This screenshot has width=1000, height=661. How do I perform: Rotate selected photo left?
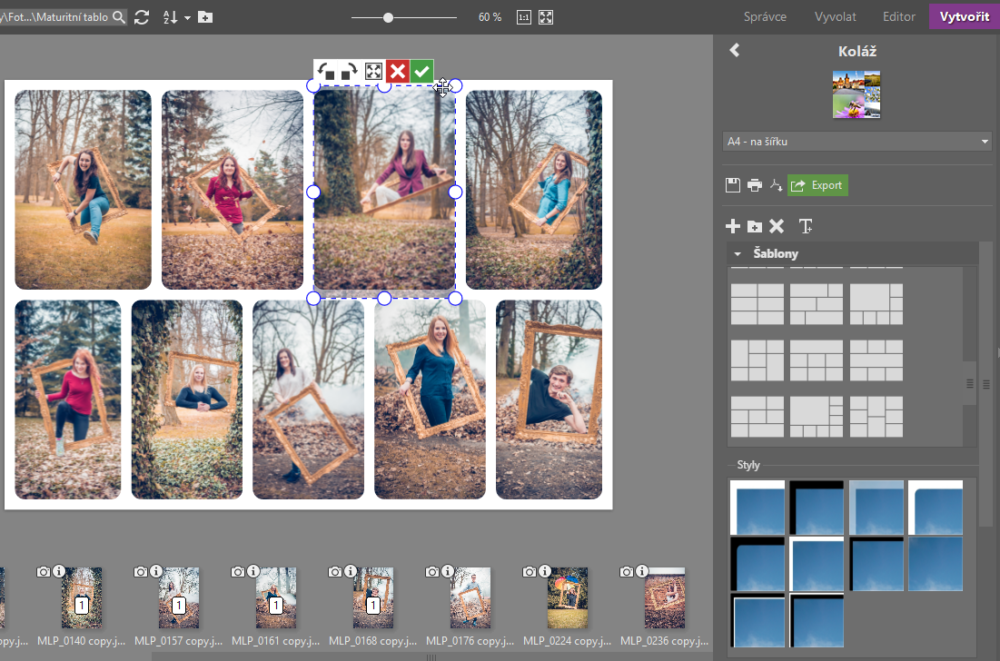[x=326, y=72]
